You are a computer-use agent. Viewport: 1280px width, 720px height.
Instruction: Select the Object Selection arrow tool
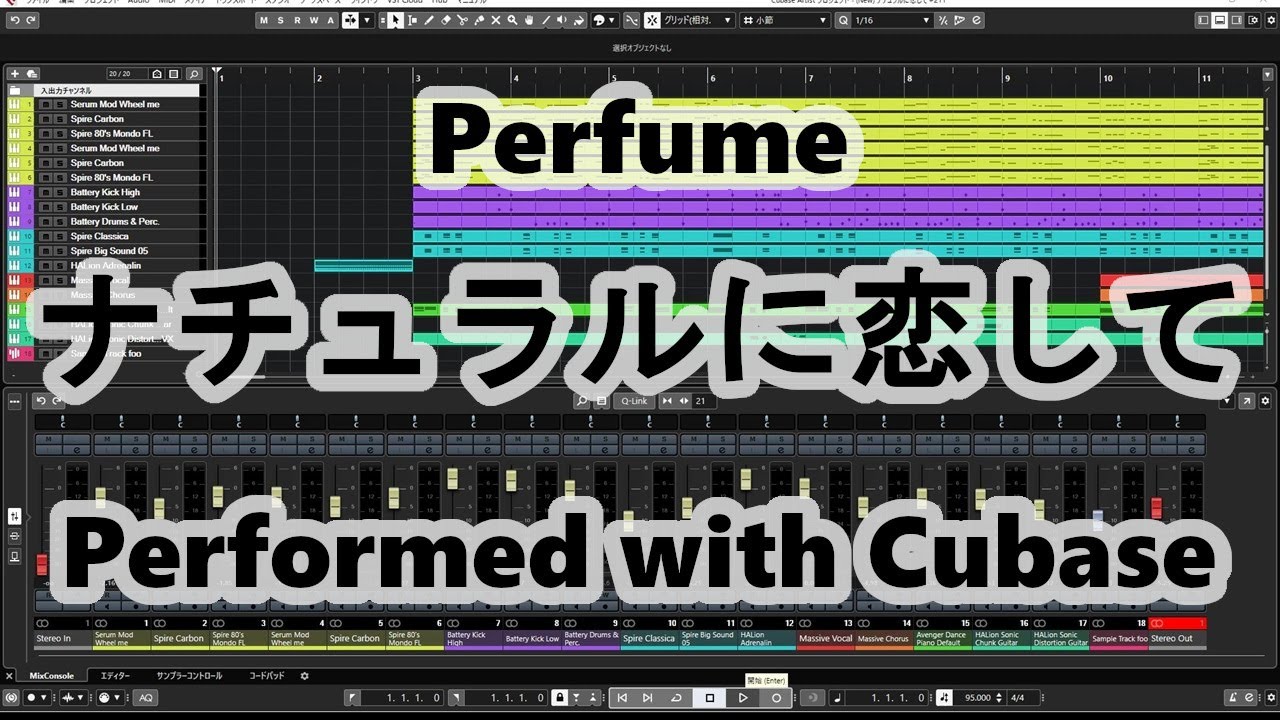click(396, 20)
